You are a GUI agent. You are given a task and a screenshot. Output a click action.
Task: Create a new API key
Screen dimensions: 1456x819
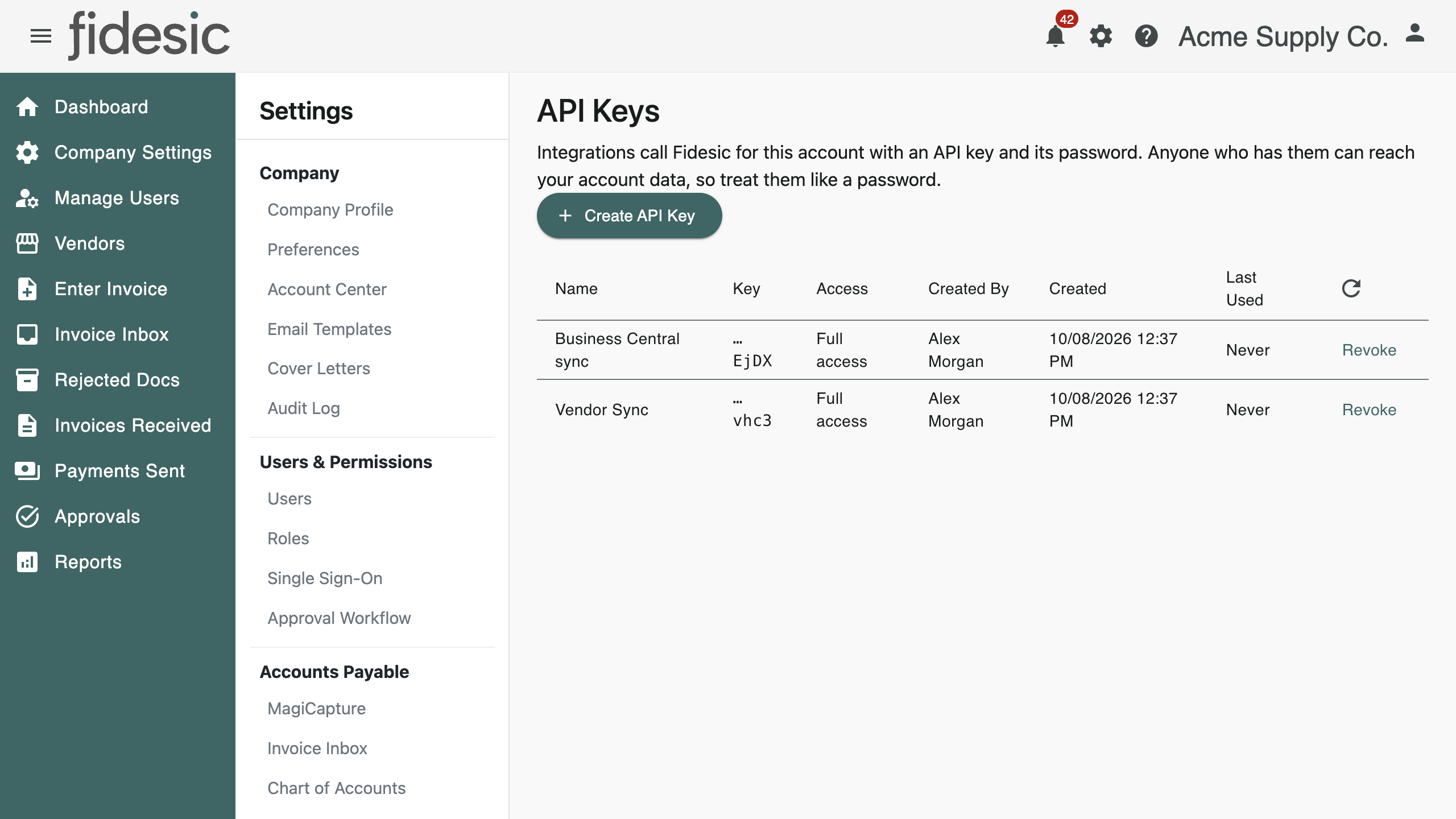click(629, 216)
